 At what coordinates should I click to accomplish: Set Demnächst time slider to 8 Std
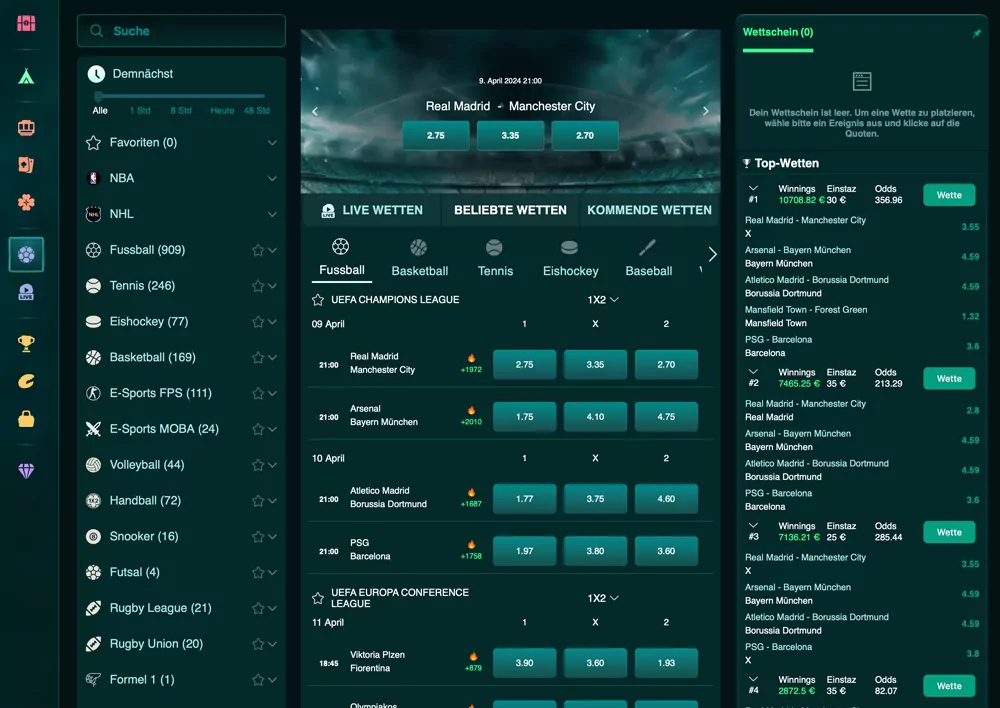click(180, 110)
